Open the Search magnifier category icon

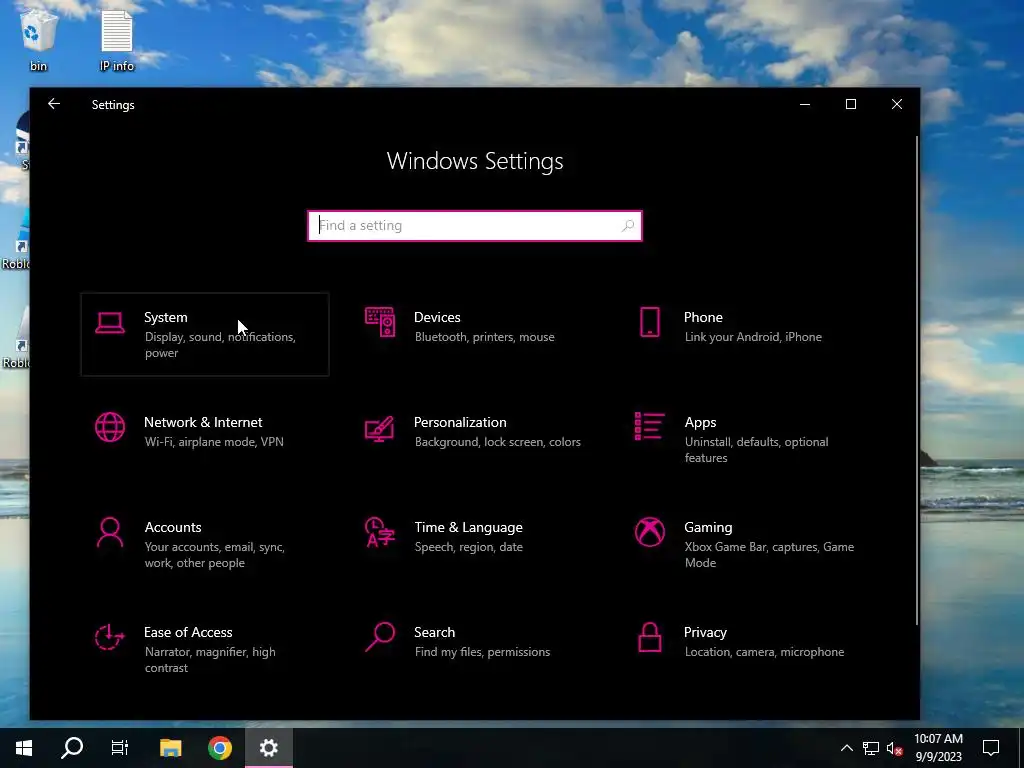[379, 637]
